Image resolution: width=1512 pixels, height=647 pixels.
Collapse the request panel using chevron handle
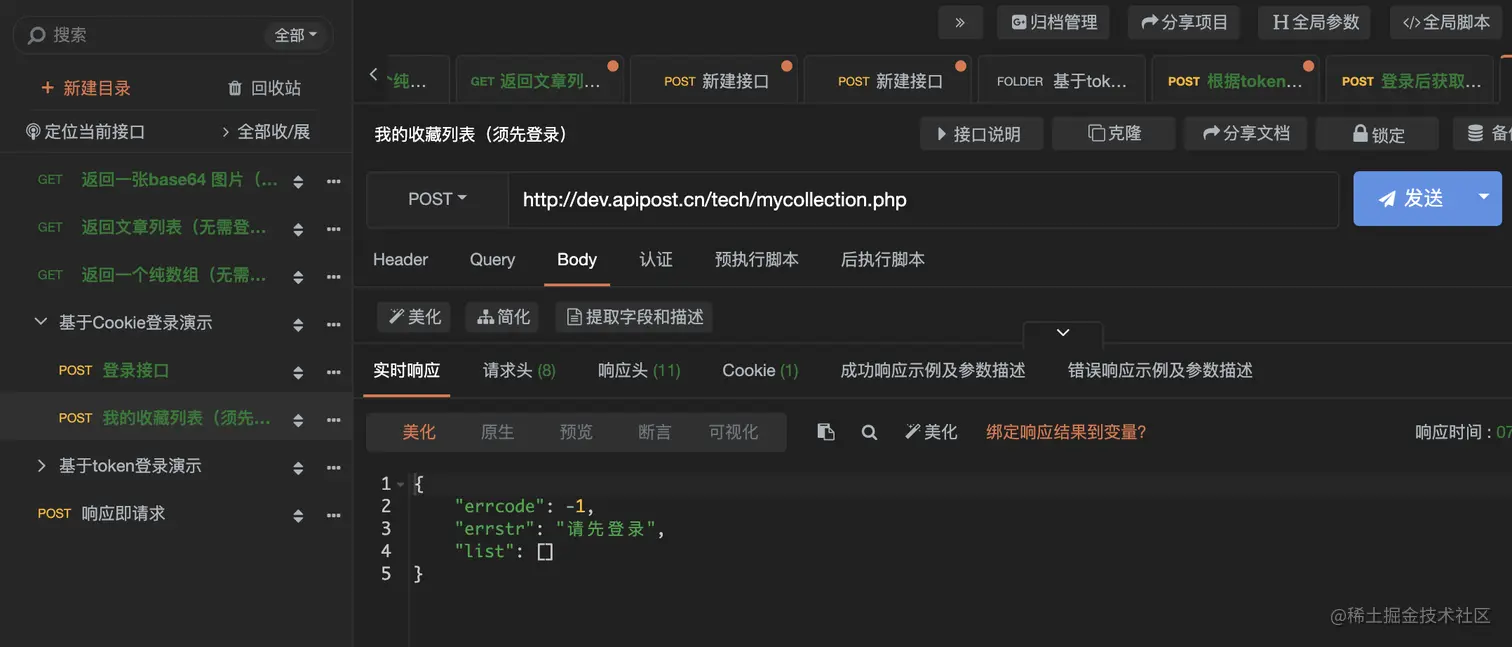[1063, 332]
